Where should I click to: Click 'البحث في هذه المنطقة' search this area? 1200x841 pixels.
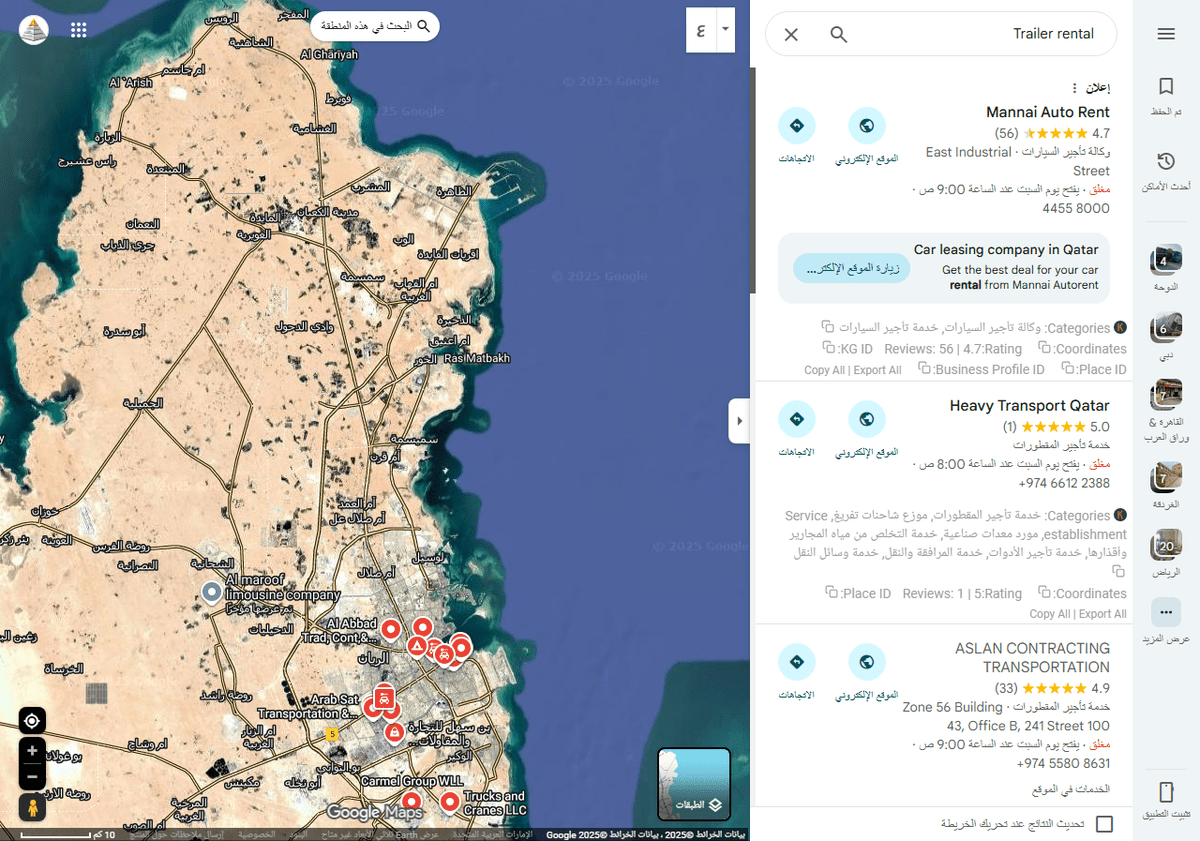(x=375, y=26)
